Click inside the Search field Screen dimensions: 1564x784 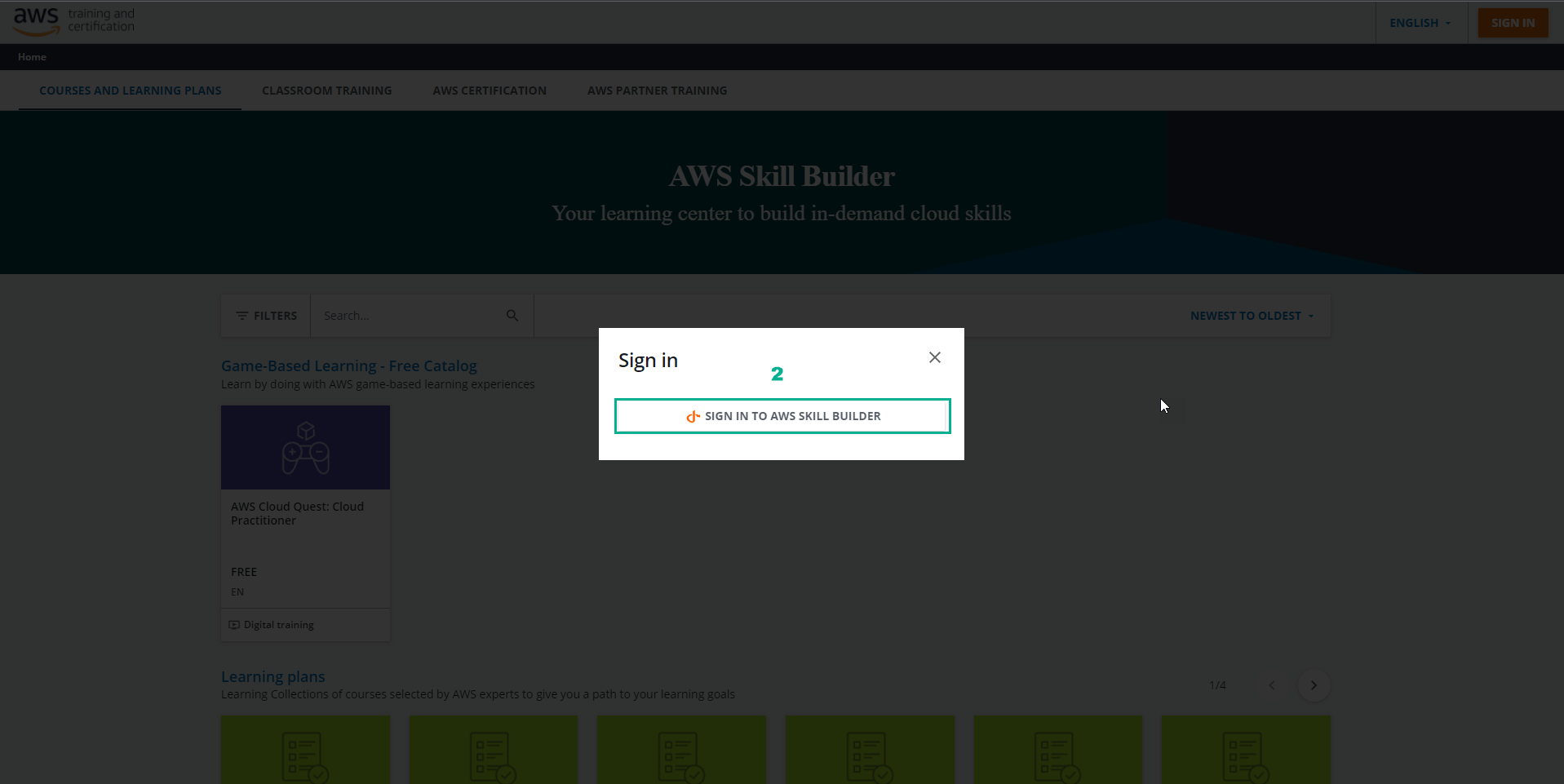click(x=408, y=315)
